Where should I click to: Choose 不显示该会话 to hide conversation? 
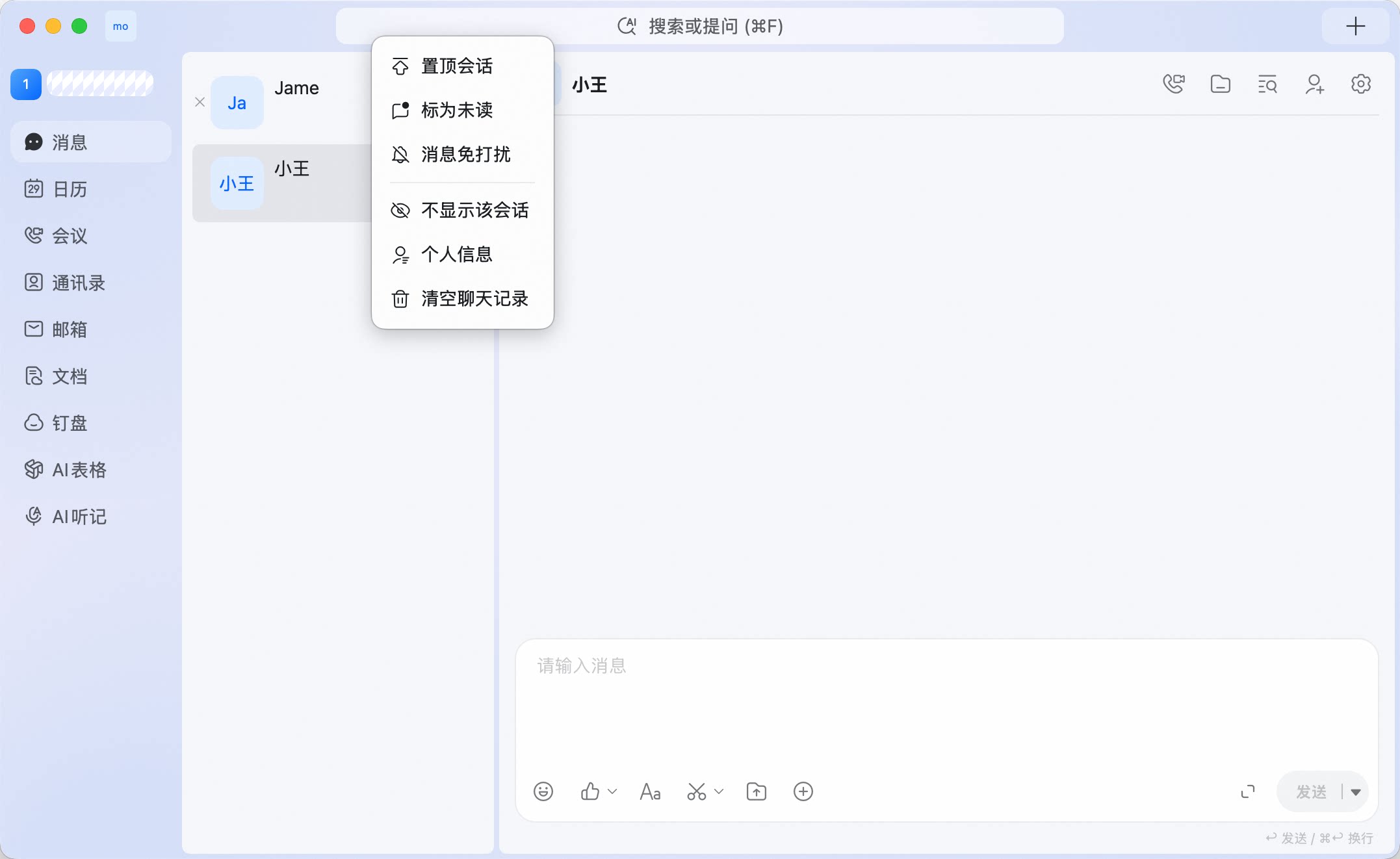tap(462, 211)
